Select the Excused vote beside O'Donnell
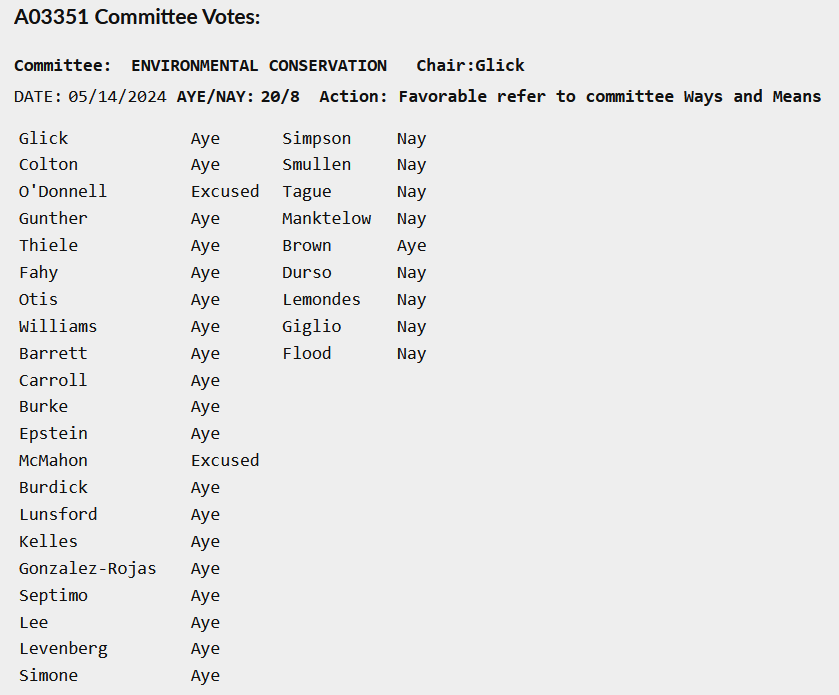 click(225, 192)
